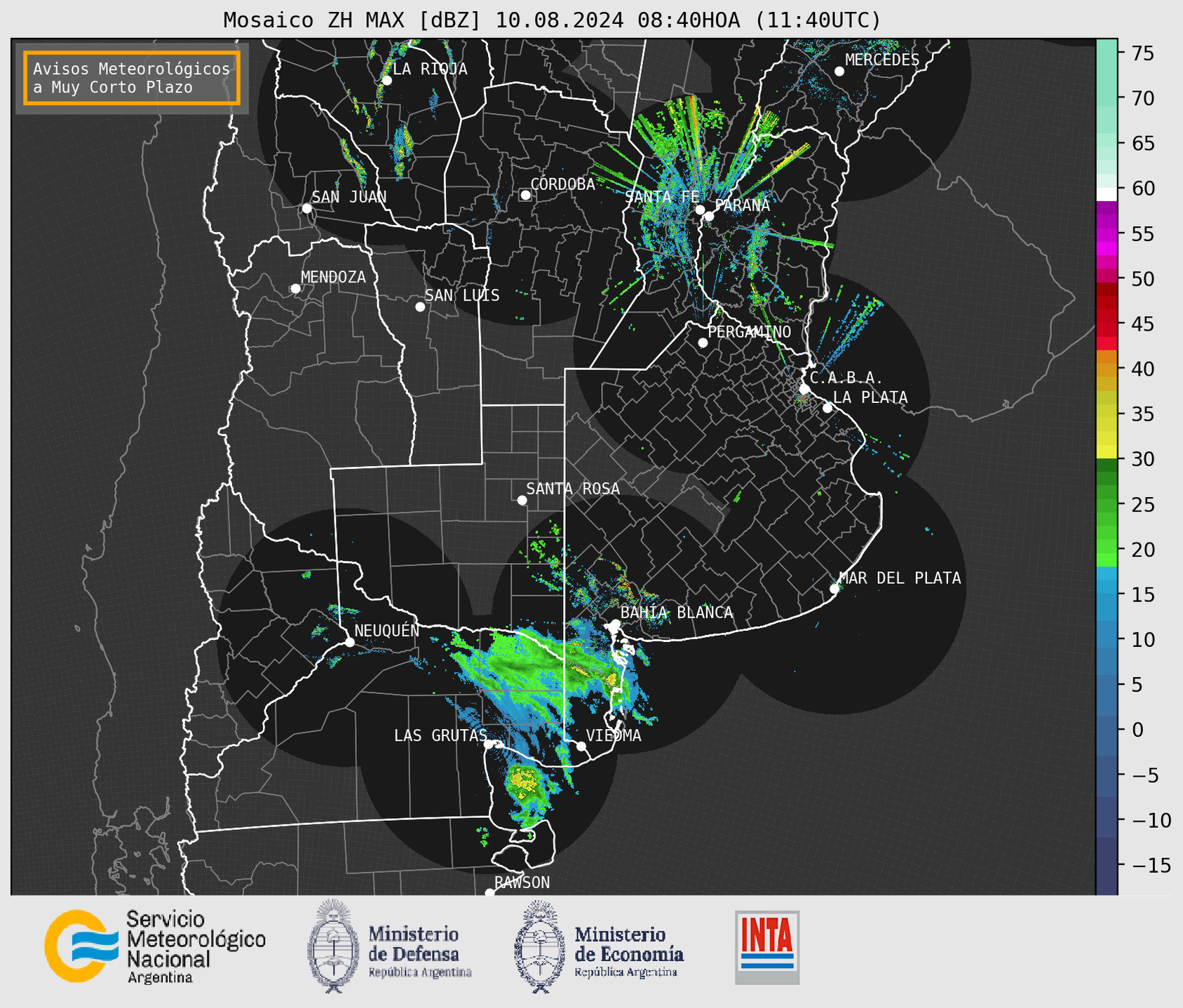1183x1008 pixels.
Task: Click the LAS GRUTAS label text
Action: point(440,735)
